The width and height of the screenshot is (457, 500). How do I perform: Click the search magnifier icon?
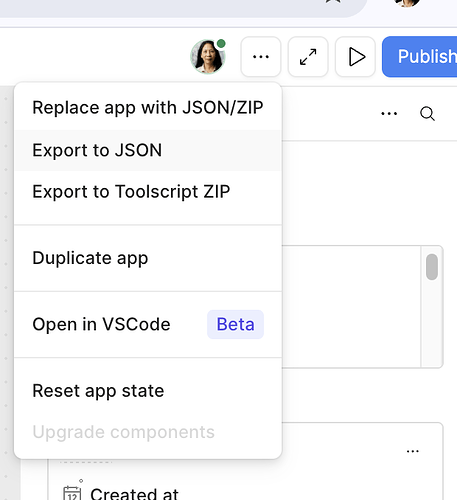click(427, 114)
